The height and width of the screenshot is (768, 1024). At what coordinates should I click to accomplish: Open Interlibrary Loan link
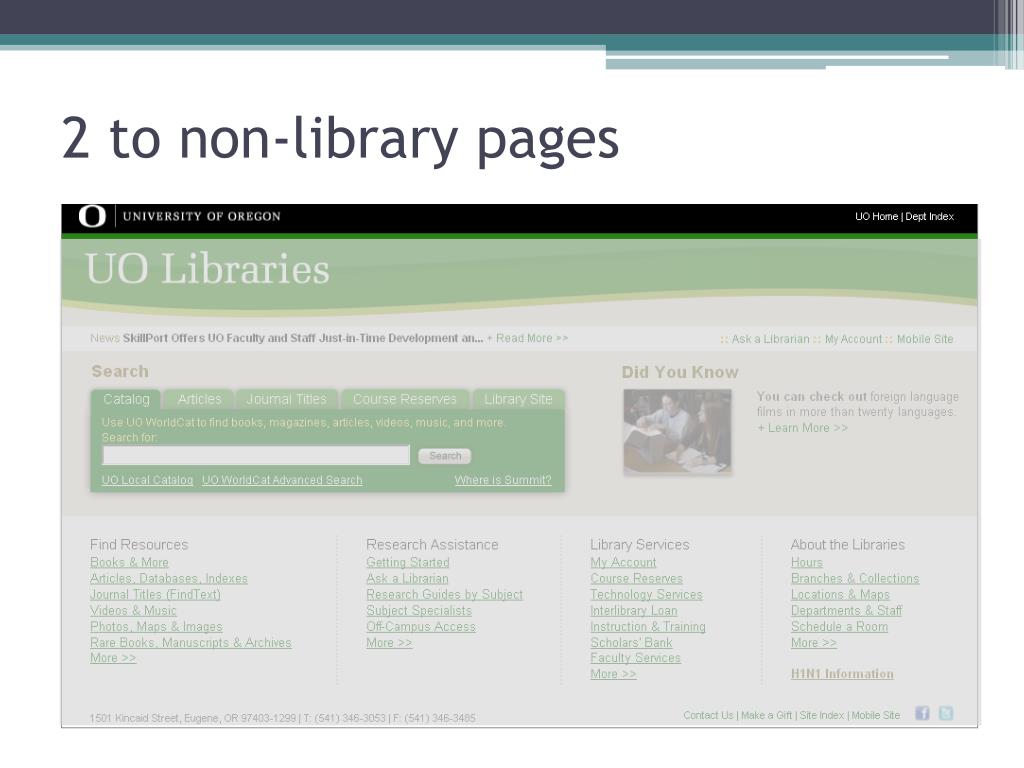633,611
